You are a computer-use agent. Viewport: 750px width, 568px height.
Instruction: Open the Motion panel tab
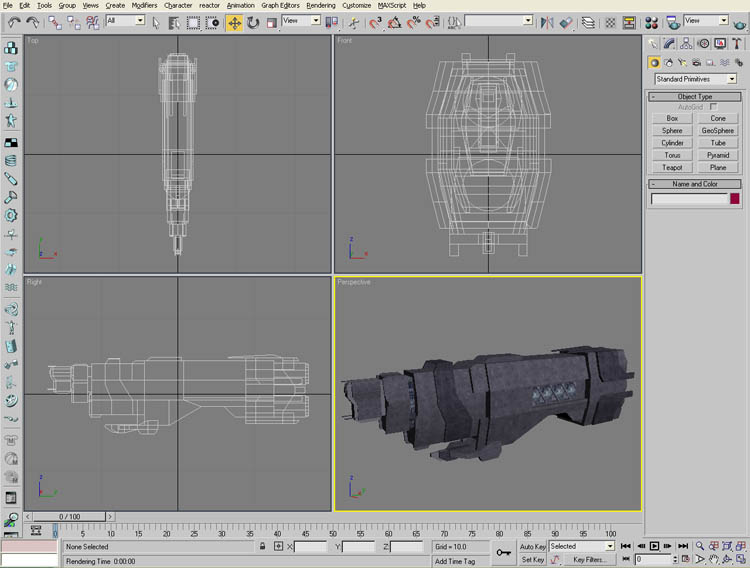click(x=703, y=43)
